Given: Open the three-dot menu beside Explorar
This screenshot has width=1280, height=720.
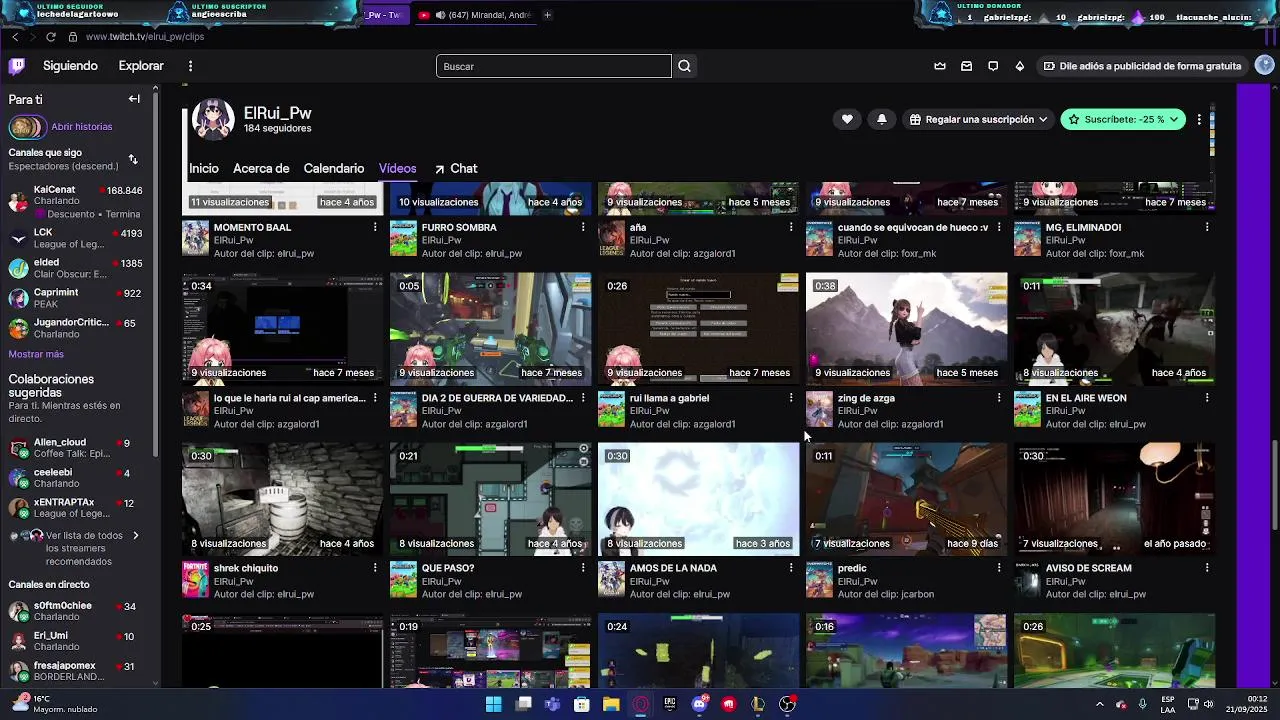Looking at the screenshot, I should [x=190, y=66].
